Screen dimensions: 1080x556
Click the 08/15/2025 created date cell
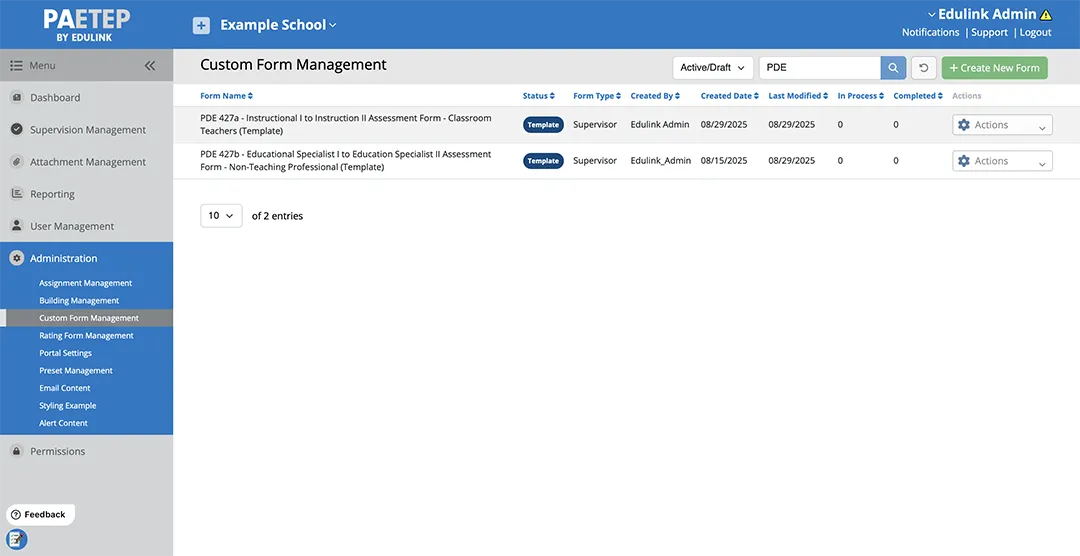[x=724, y=161]
